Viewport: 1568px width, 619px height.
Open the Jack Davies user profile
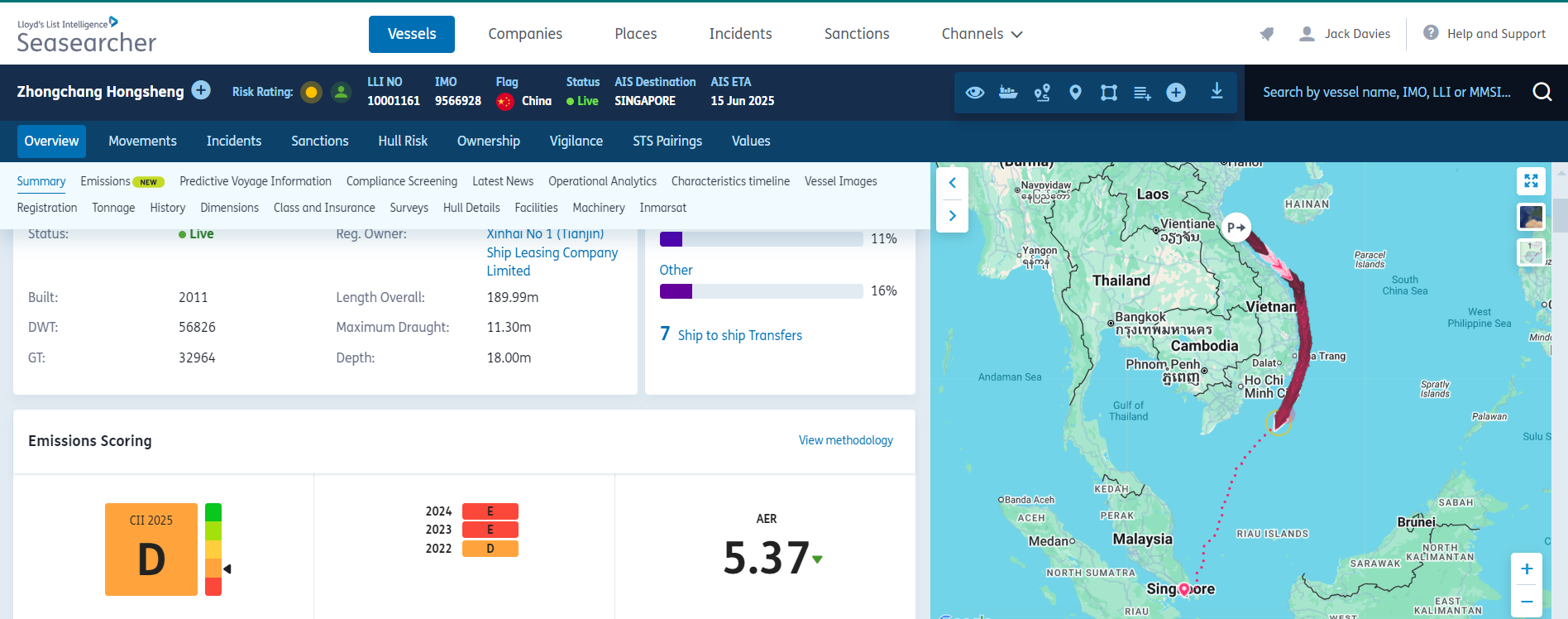(1345, 34)
